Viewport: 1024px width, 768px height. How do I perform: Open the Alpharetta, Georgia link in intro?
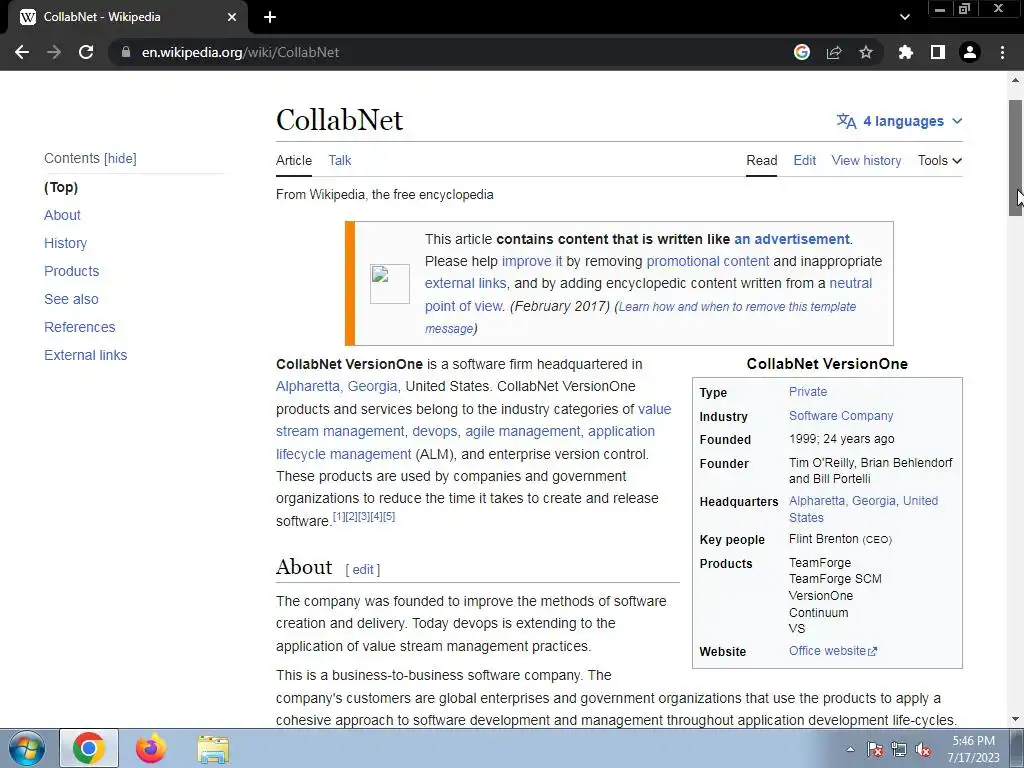click(337, 387)
